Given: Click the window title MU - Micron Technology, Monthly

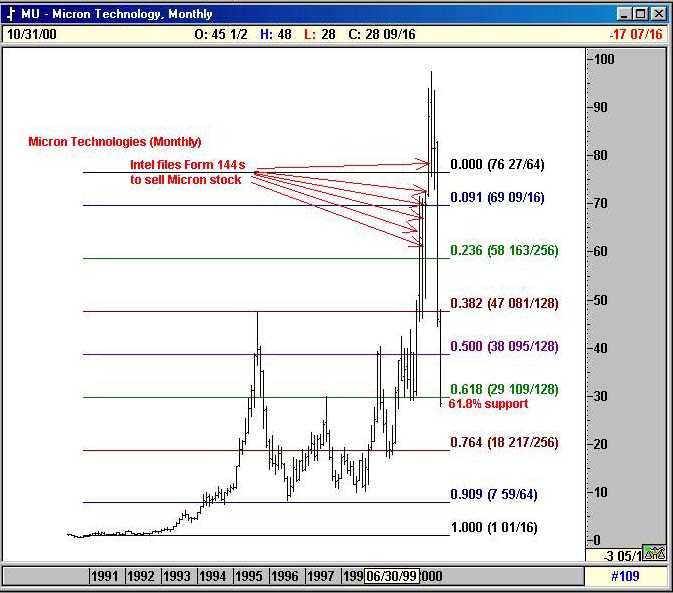Looking at the screenshot, I should coord(117,14).
